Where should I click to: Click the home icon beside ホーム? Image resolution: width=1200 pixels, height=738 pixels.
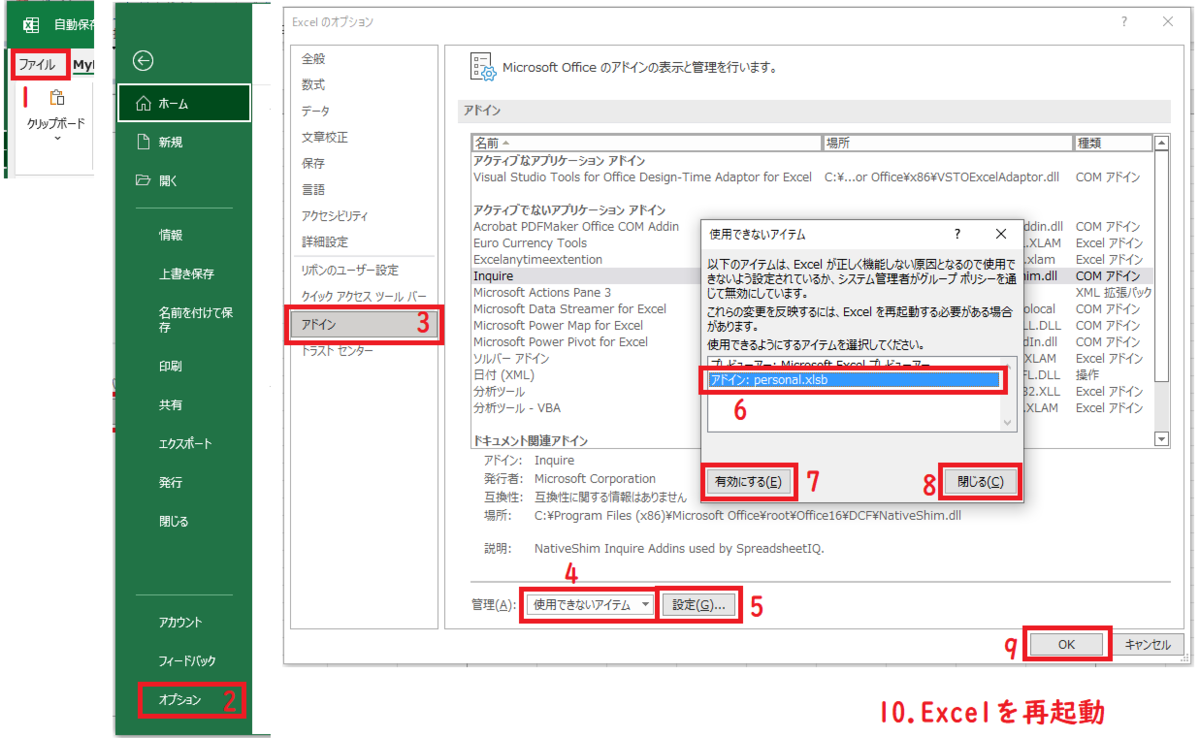coord(143,103)
